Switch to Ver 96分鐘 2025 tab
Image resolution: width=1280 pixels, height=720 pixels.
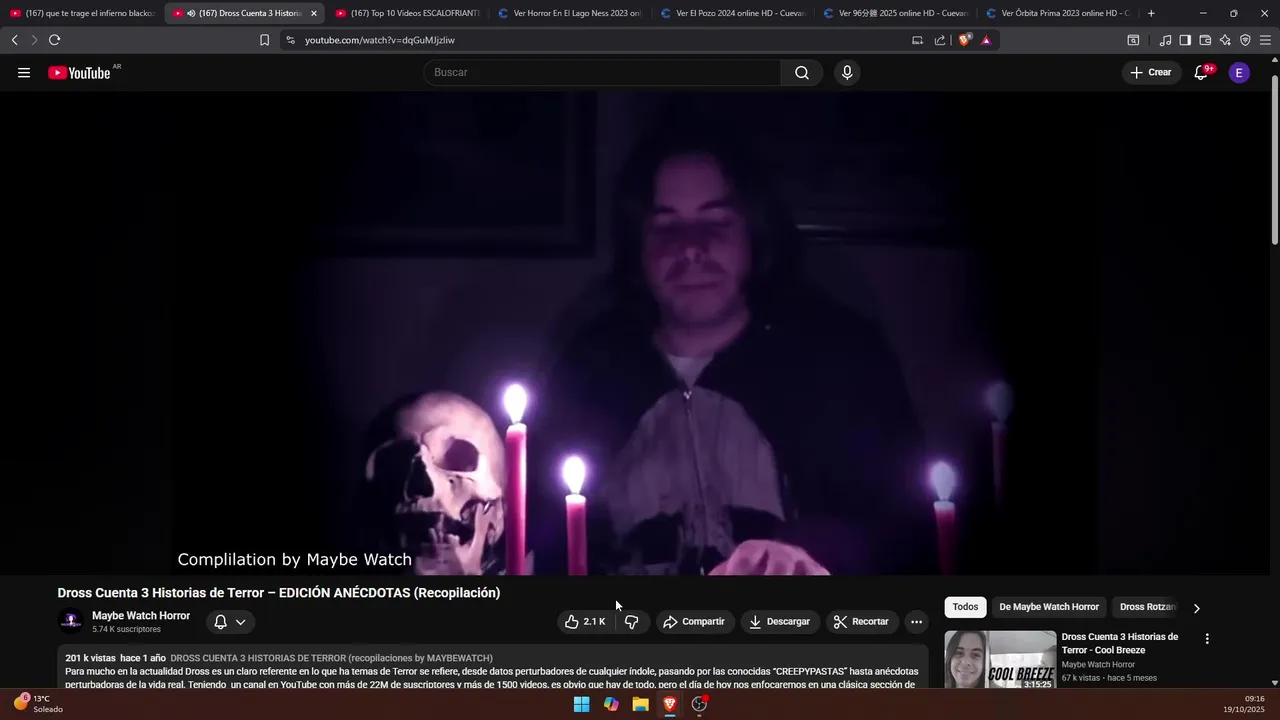(x=896, y=13)
